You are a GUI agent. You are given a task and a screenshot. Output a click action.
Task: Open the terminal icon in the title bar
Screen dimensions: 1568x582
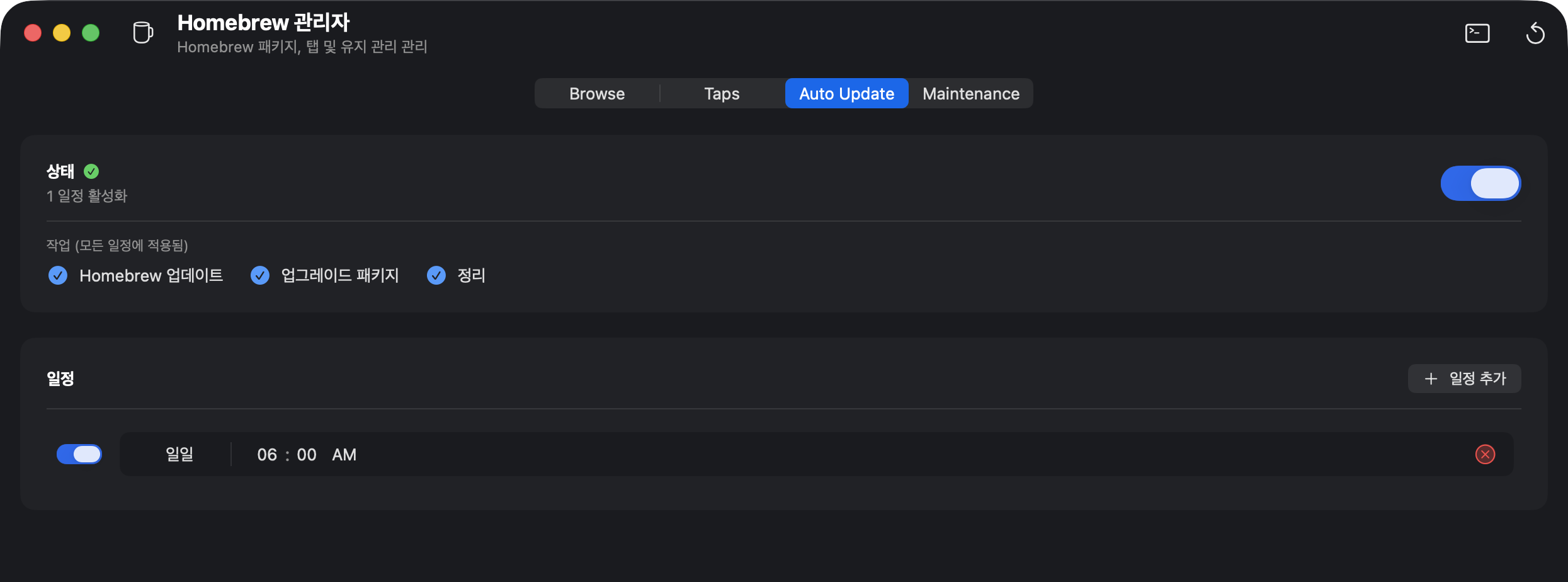click(1477, 33)
